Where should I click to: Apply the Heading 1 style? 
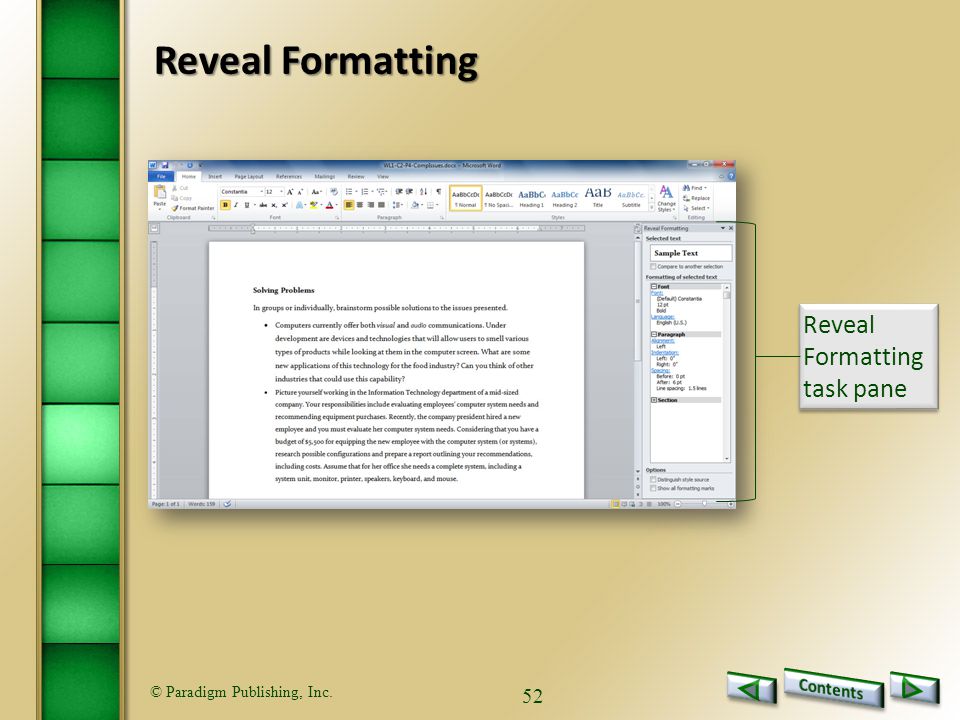pos(532,198)
